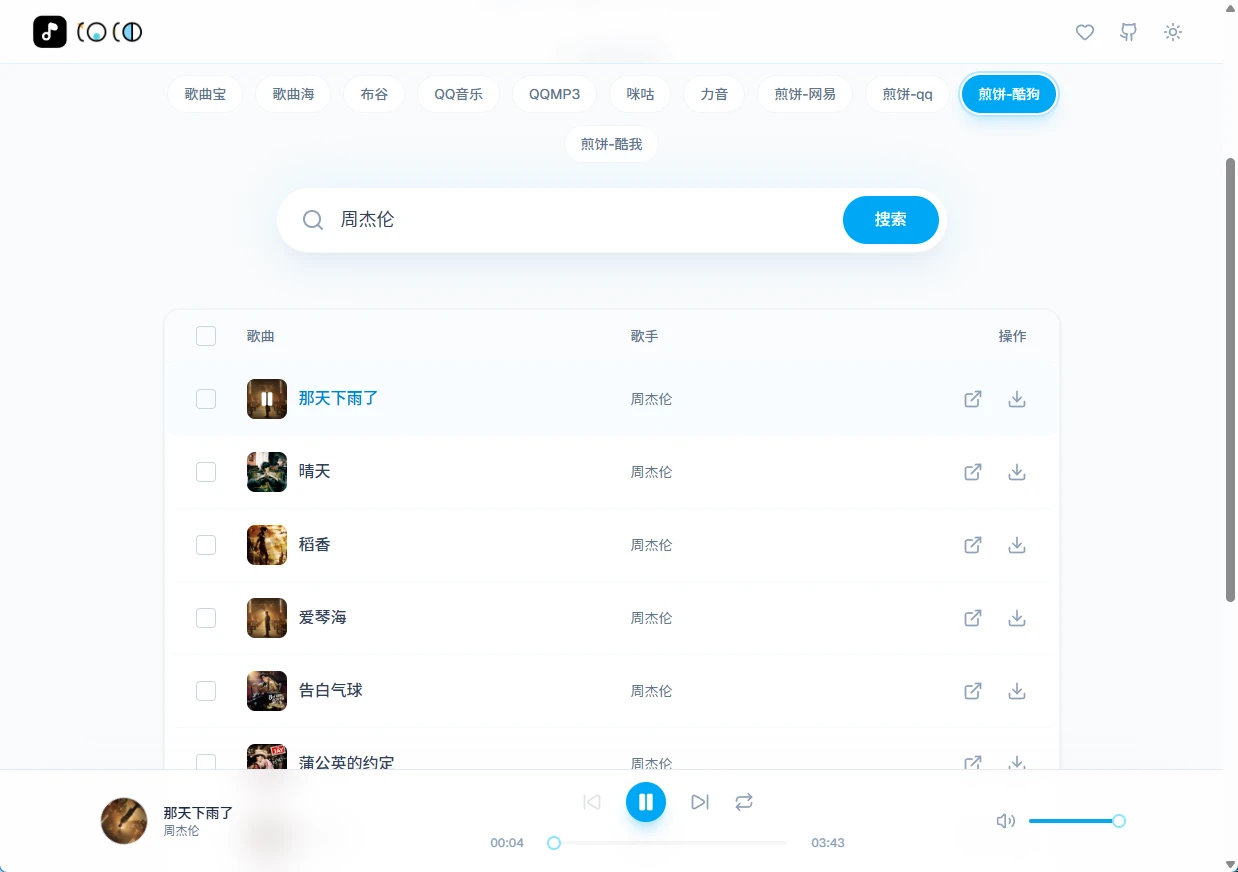Check the box for 告白气球
Viewport: 1238px width, 872px height.
point(206,691)
